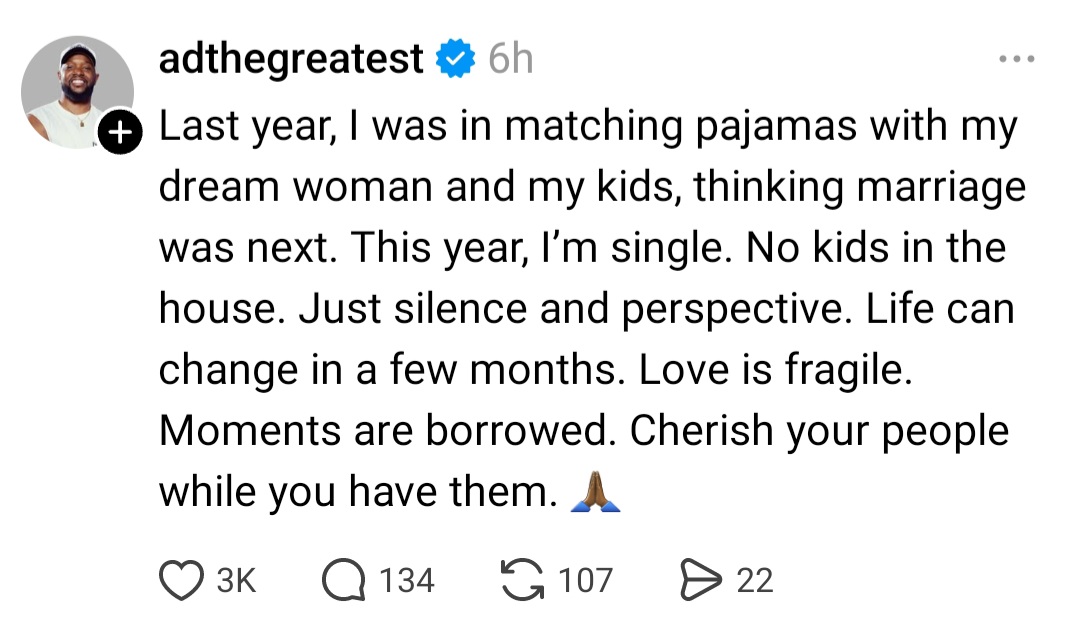Open replies via the comment bubble icon
This screenshot has width=1080, height=625.
[345, 581]
